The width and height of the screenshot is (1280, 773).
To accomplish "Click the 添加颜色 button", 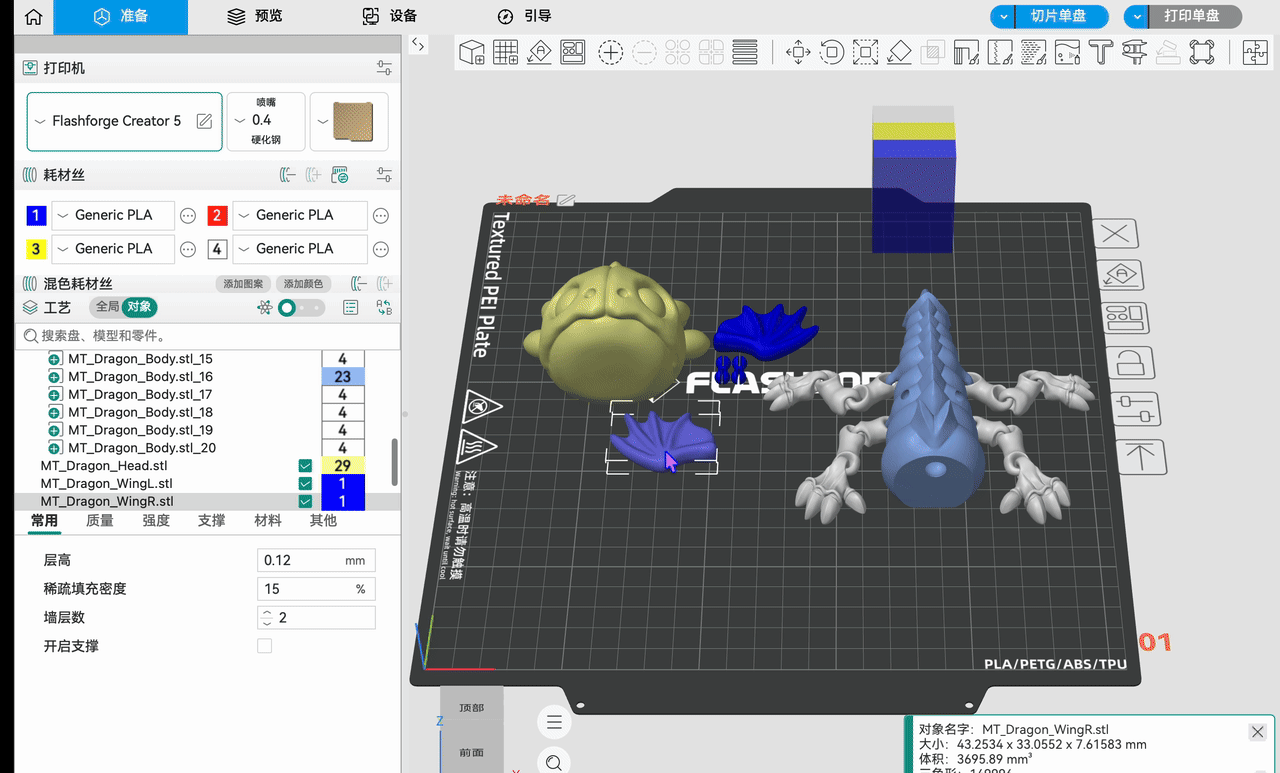I will 302,284.
